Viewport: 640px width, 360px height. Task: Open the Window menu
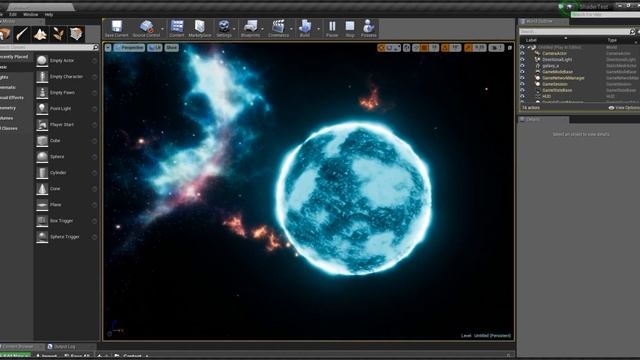30,14
